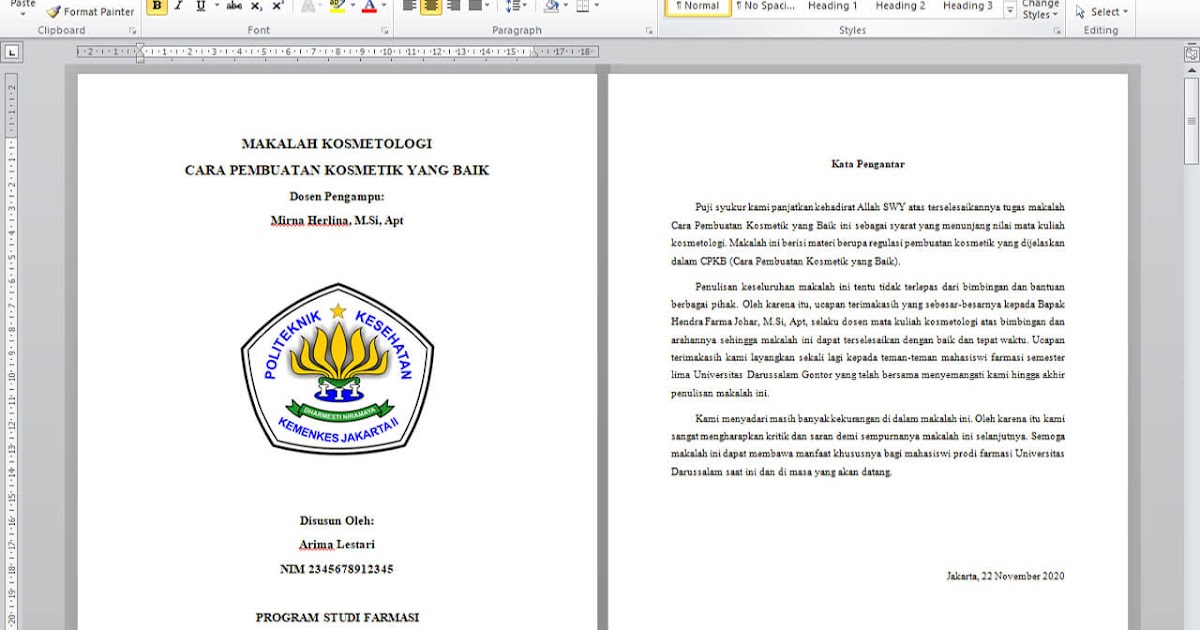Open the Select dropdown in Editing

[x=1101, y=12]
